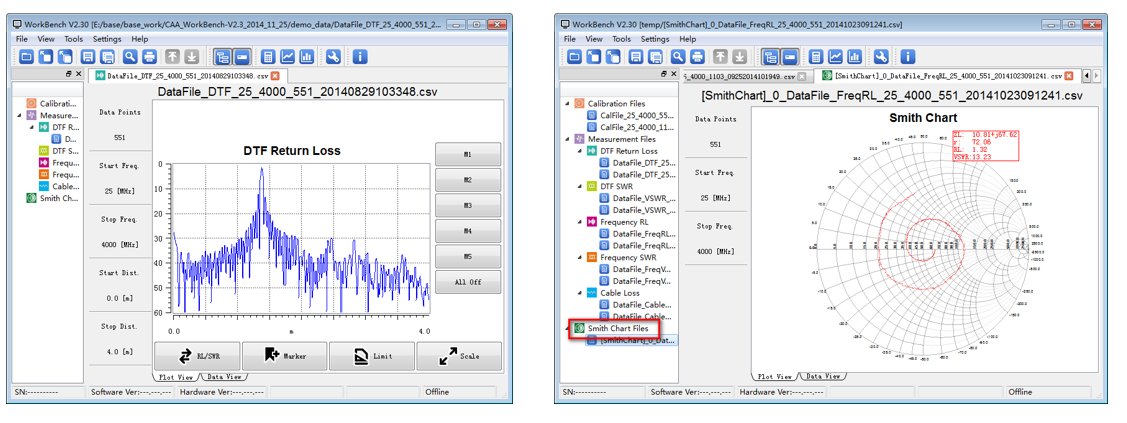Click the wrench settings icon in DTF window
This screenshot has height=423, width=1127.
[x=333, y=57]
